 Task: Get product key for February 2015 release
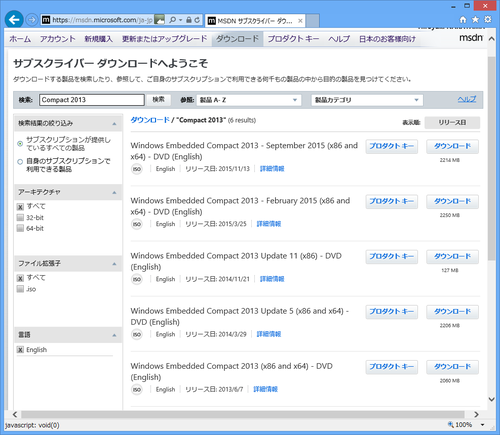tap(391, 201)
